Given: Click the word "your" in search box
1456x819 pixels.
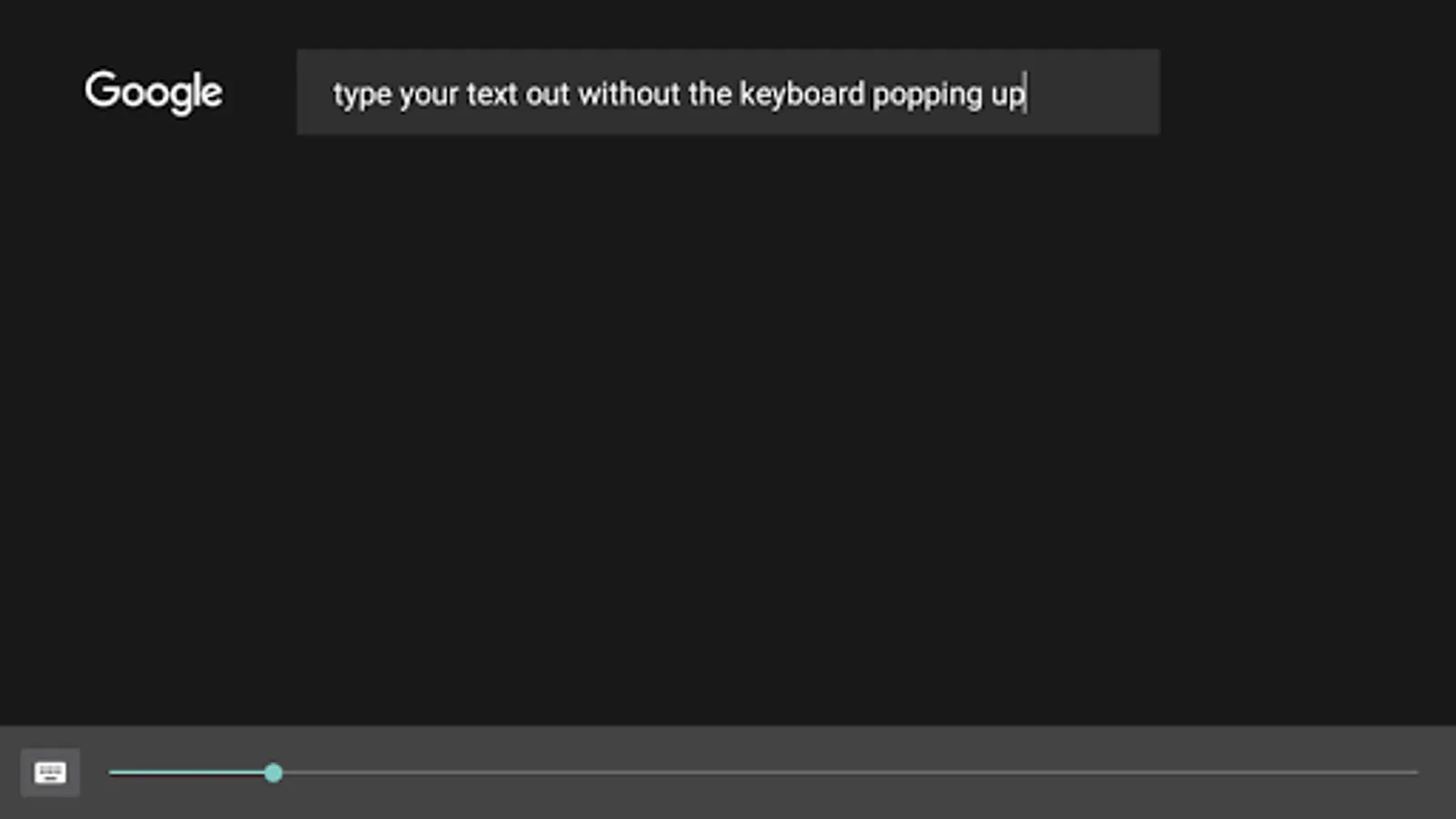Looking at the screenshot, I should tap(429, 95).
